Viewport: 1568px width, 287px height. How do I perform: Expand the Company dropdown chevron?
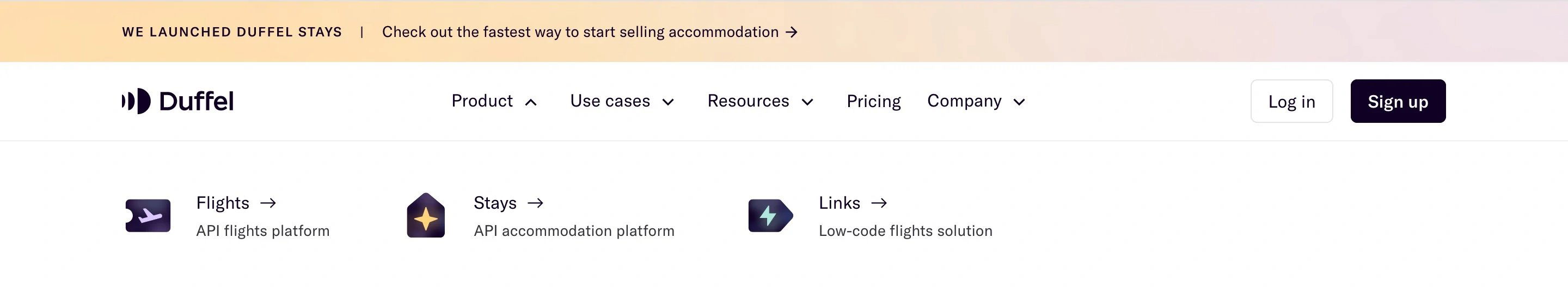pyautogui.click(x=1019, y=102)
